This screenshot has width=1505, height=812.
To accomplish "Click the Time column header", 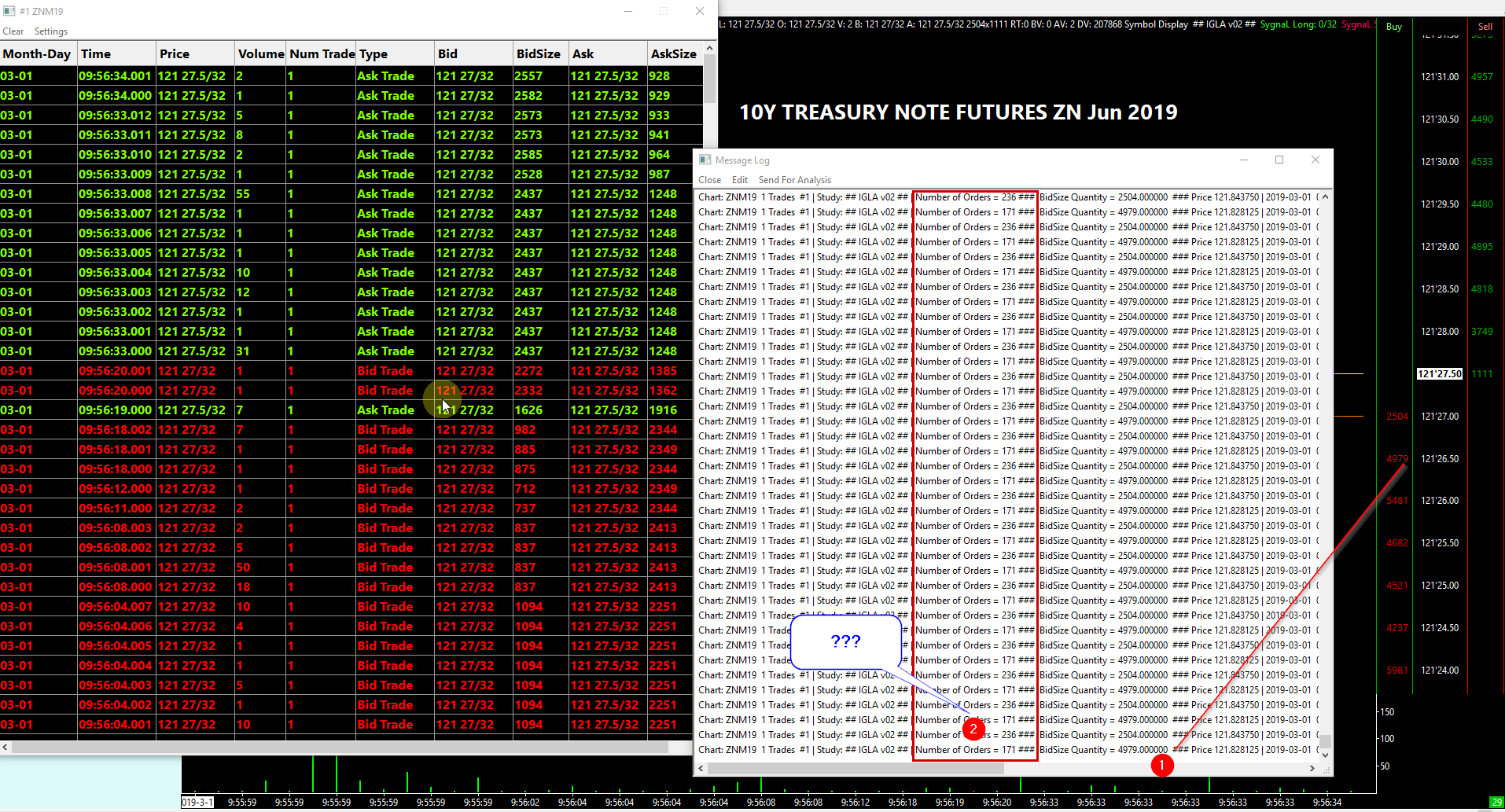I will [116, 53].
